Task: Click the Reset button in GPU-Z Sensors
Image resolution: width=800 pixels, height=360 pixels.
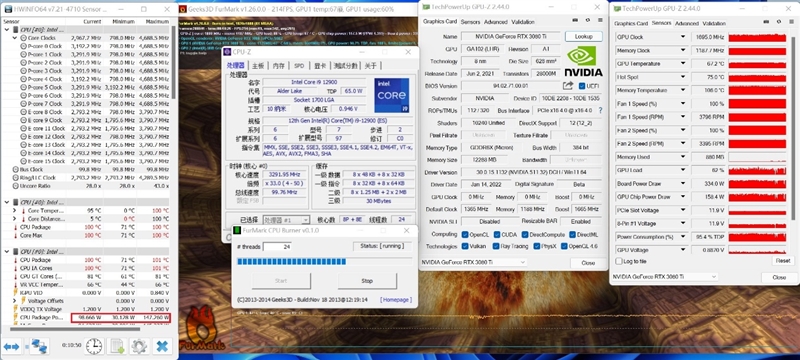Action: pos(783,261)
